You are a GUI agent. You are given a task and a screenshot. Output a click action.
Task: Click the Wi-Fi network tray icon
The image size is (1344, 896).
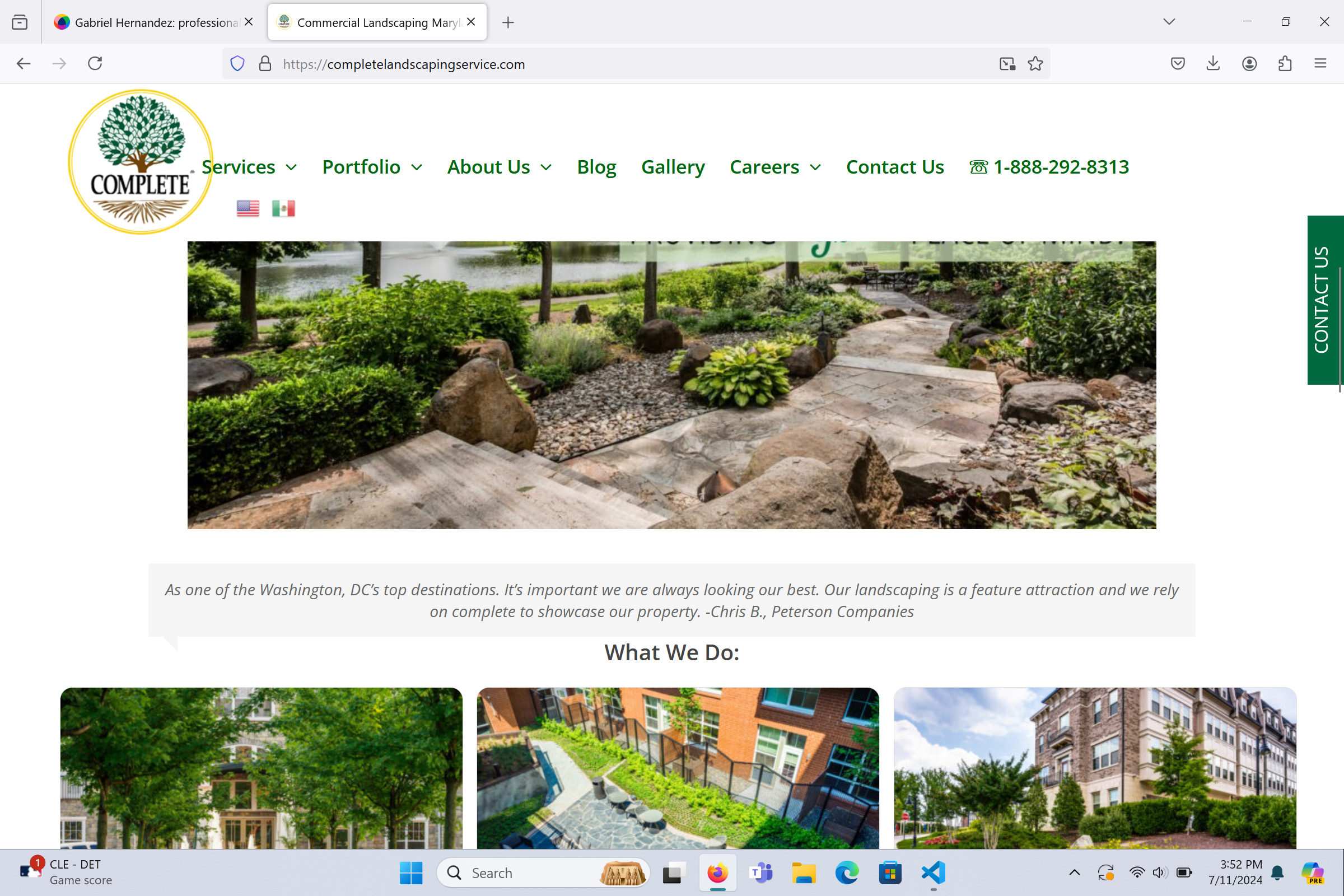tap(1137, 872)
